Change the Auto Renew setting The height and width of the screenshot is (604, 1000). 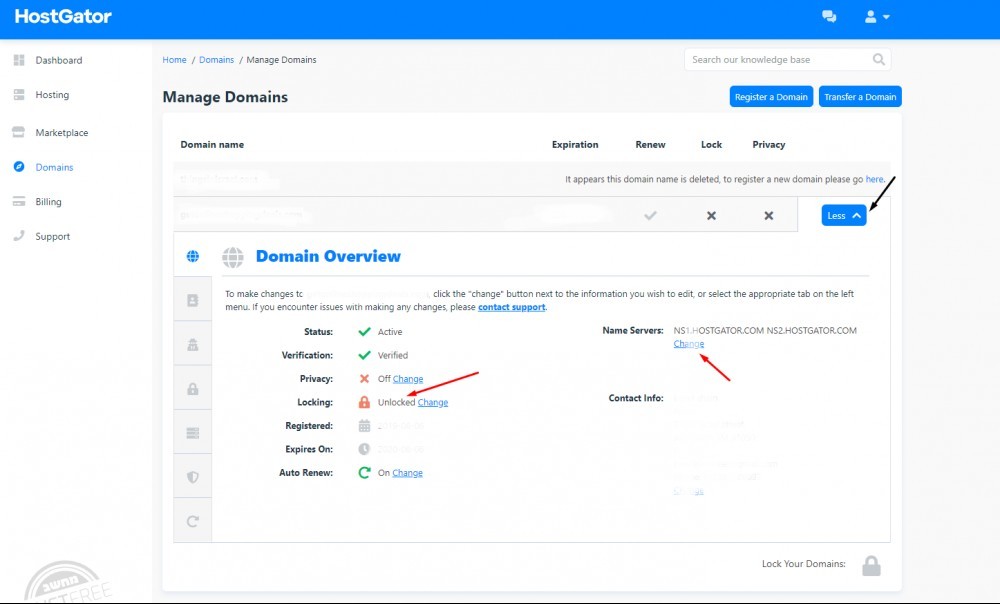point(407,473)
